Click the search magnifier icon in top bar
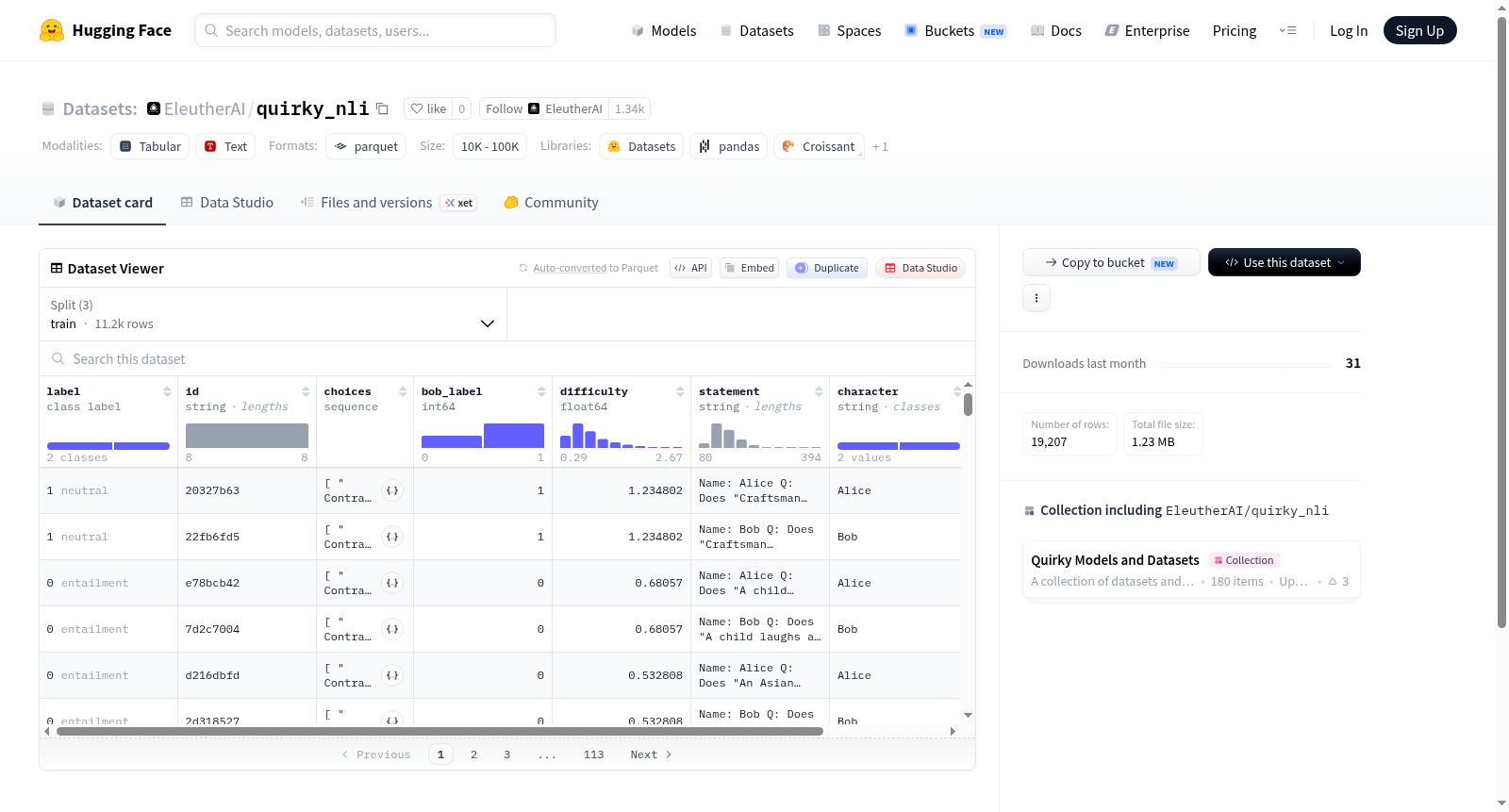The width and height of the screenshot is (1509, 812). 211,30
